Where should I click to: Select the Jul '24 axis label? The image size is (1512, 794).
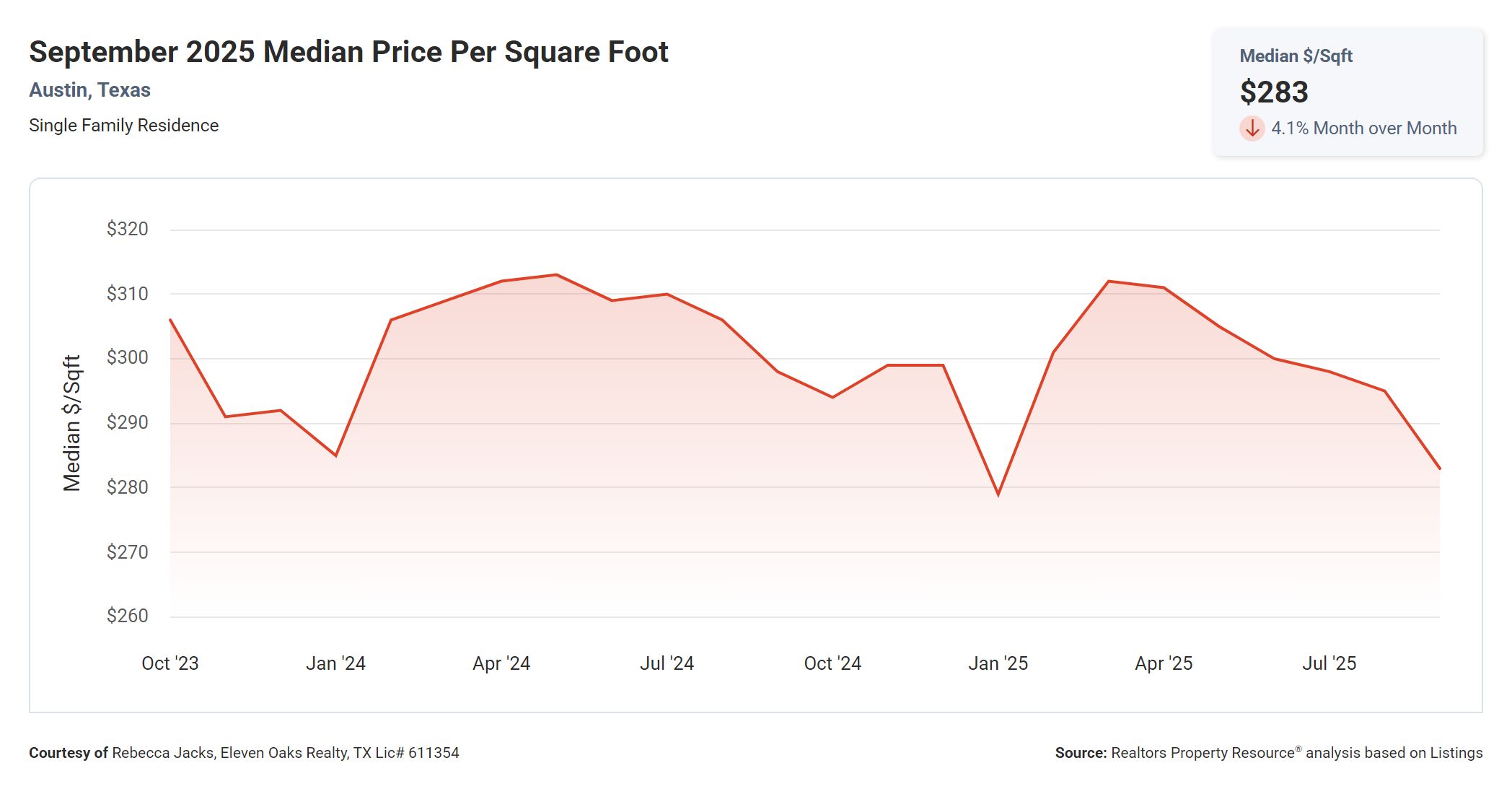point(667,663)
